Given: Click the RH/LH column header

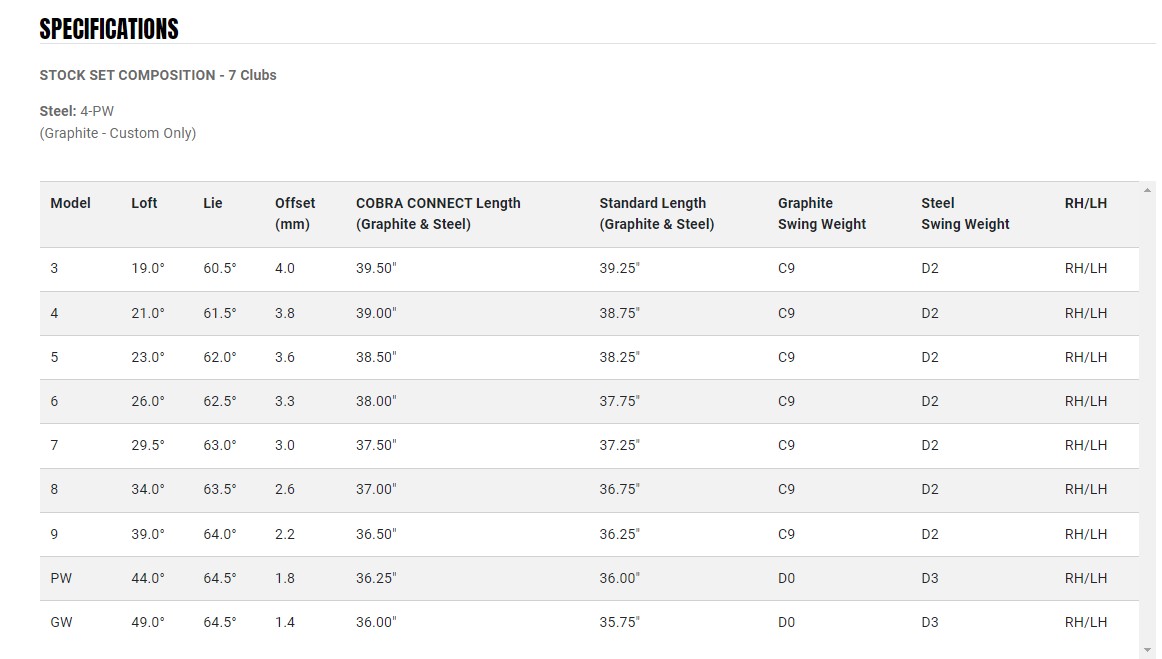Looking at the screenshot, I should 1085,203.
